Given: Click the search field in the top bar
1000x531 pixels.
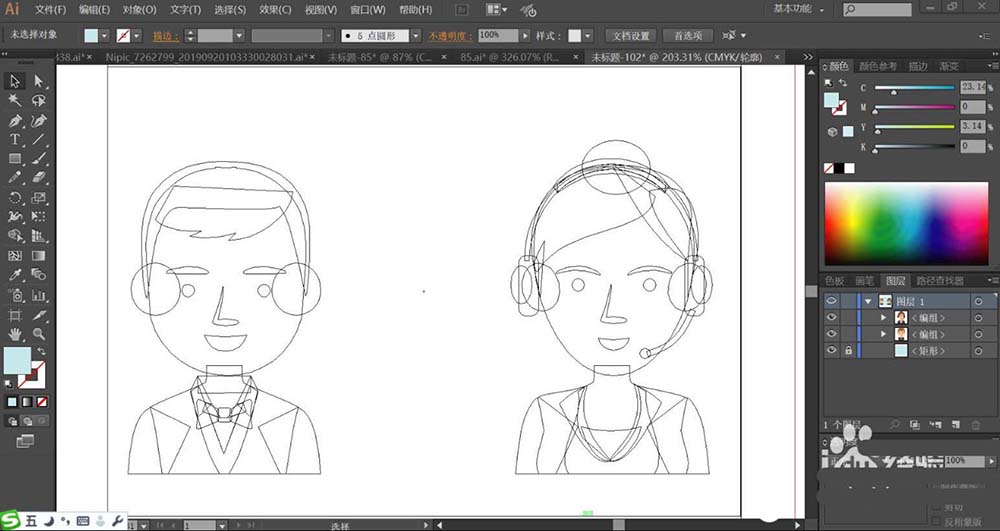Looking at the screenshot, I should point(878,10).
